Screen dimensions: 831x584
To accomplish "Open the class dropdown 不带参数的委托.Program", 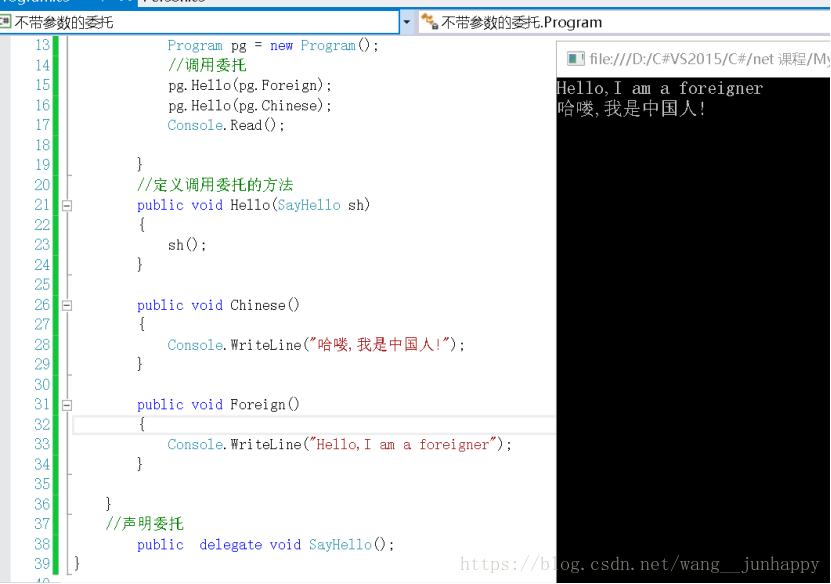I will pyautogui.click(x=624, y=22).
